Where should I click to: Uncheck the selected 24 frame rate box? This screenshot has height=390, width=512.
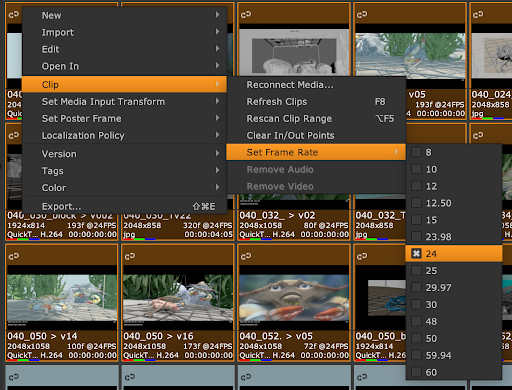click(416, 254)
